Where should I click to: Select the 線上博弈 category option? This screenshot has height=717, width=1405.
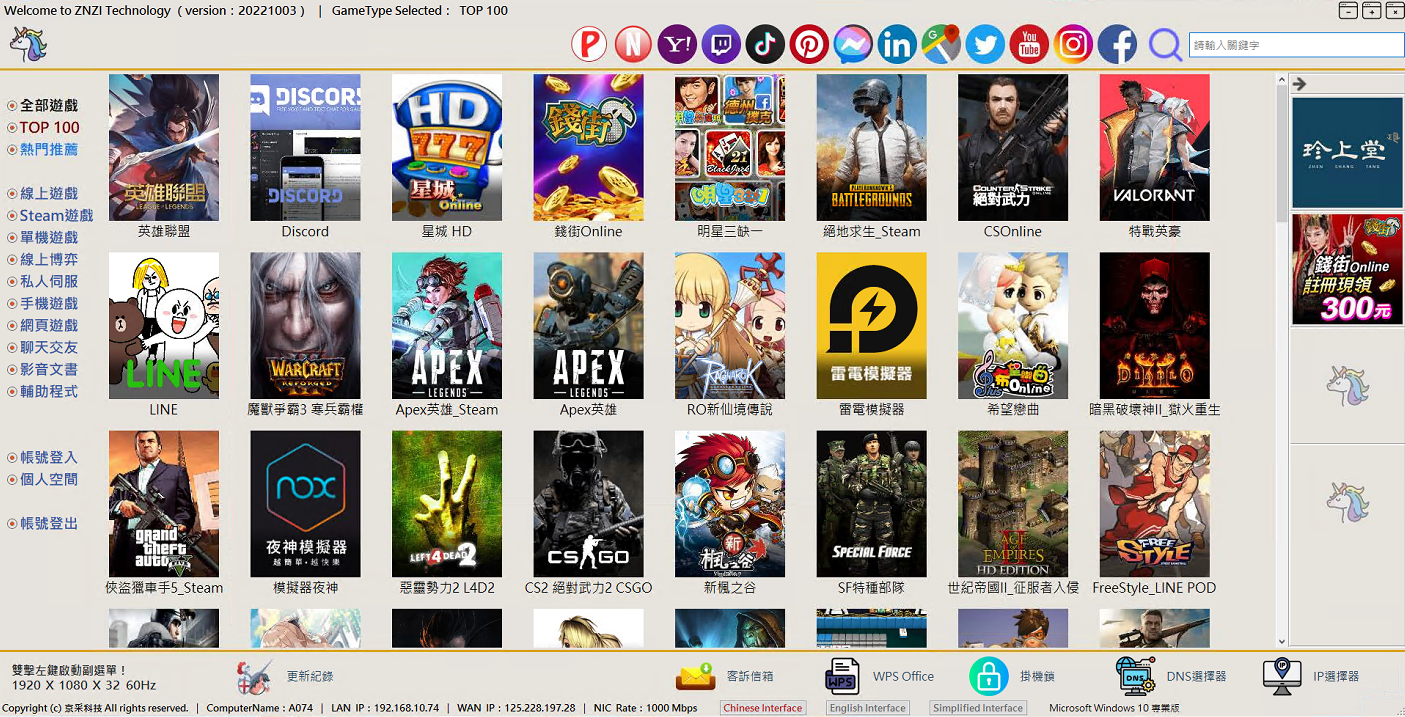[42, 259]
